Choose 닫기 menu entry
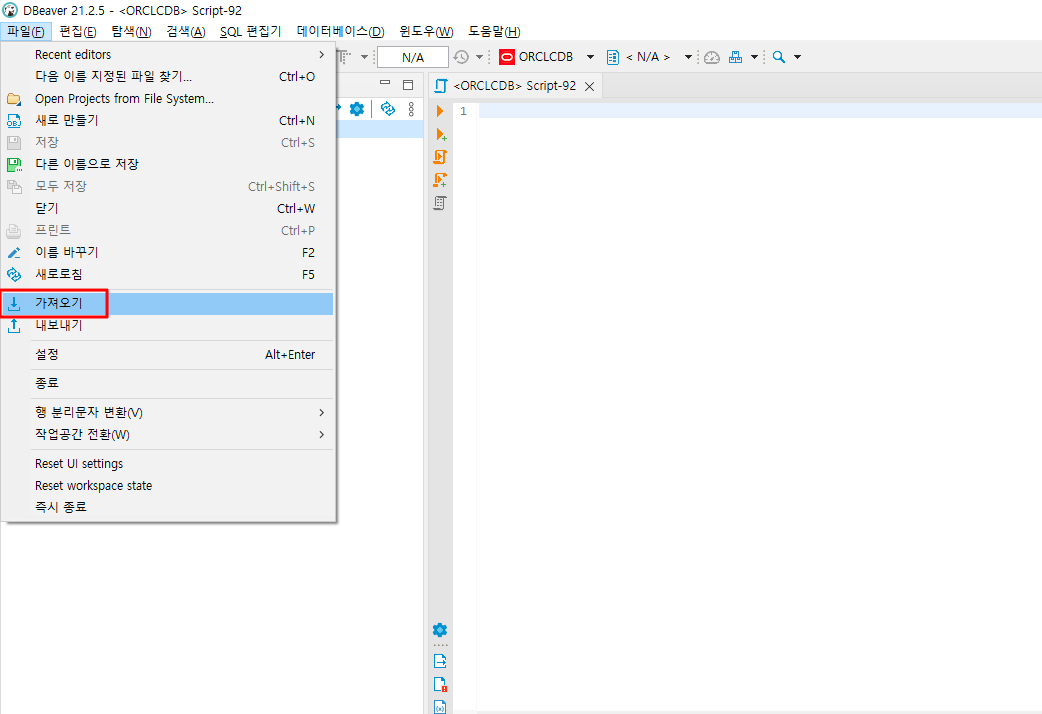 tap(167, 208)
